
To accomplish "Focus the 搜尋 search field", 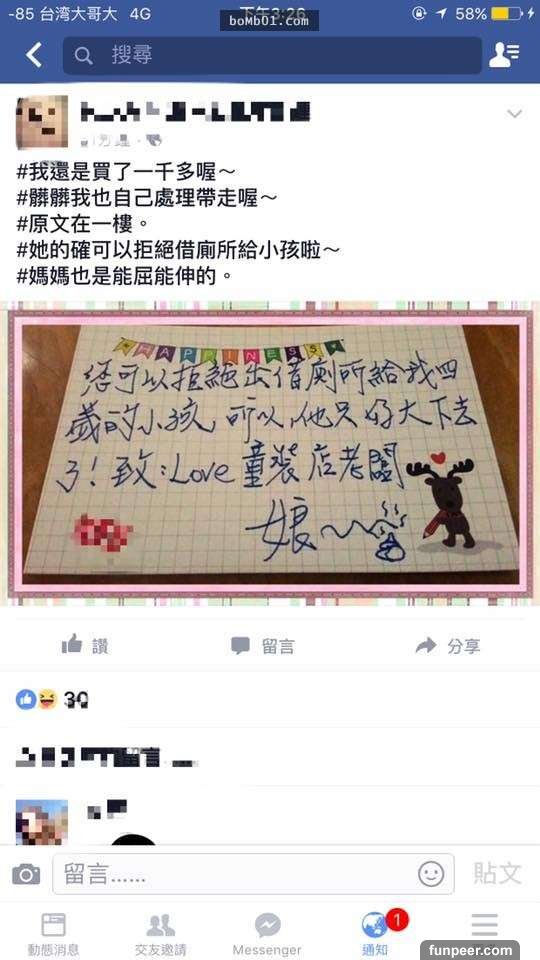I will coord(272,56).
